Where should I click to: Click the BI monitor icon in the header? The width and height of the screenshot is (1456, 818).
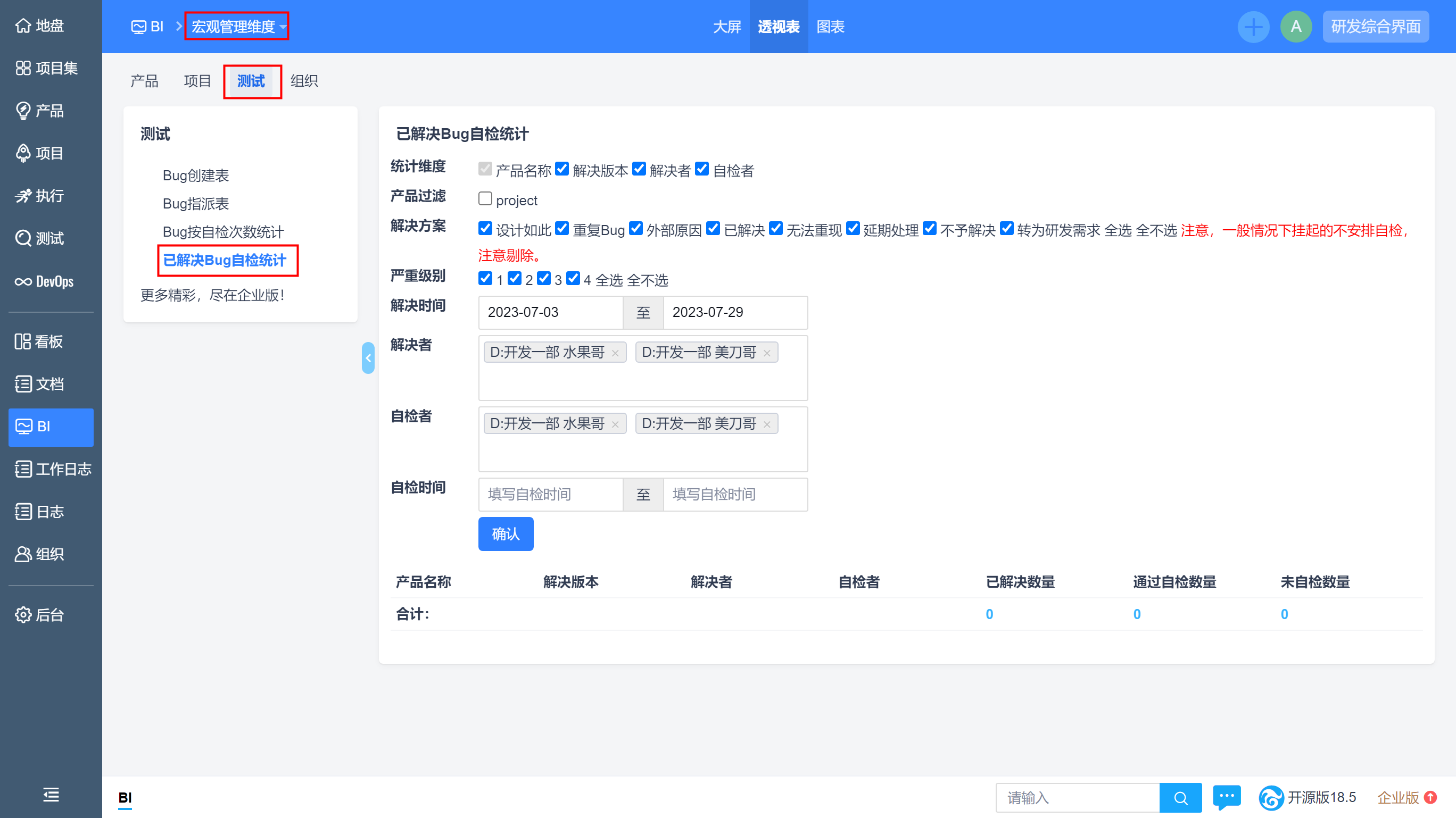click(x=138, y=27)
